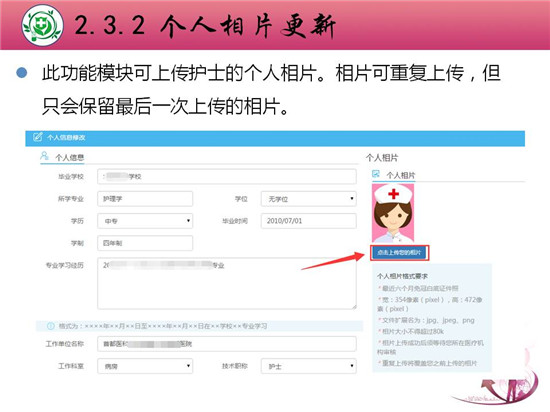Click the info icon before 格式为 hint
The image size is (550, 412).
[51, 326]
